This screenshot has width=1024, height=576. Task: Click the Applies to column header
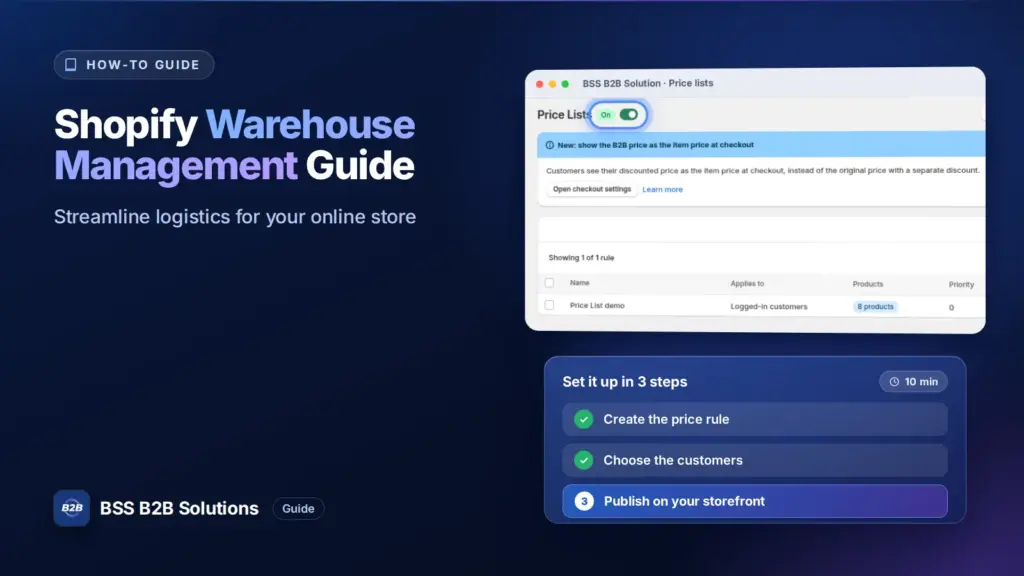[747, 283]
